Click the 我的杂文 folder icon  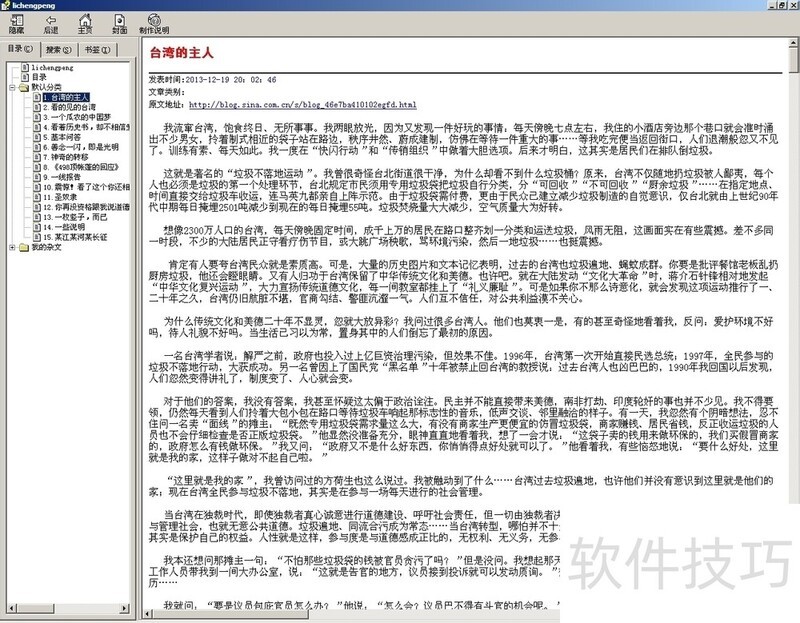tap(24, 246)
